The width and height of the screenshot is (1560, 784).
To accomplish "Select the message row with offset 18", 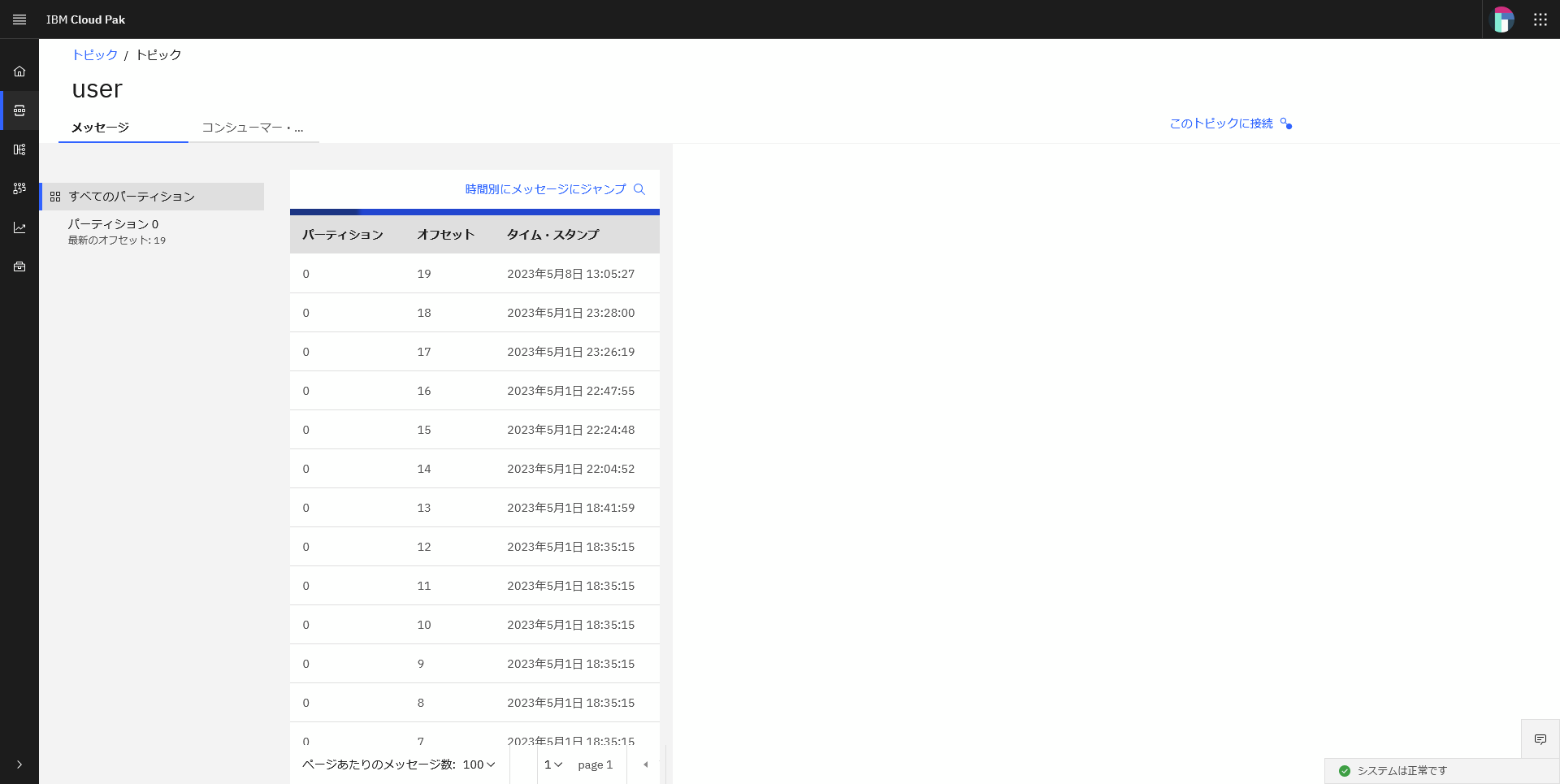I will click(x=474, y=313).
